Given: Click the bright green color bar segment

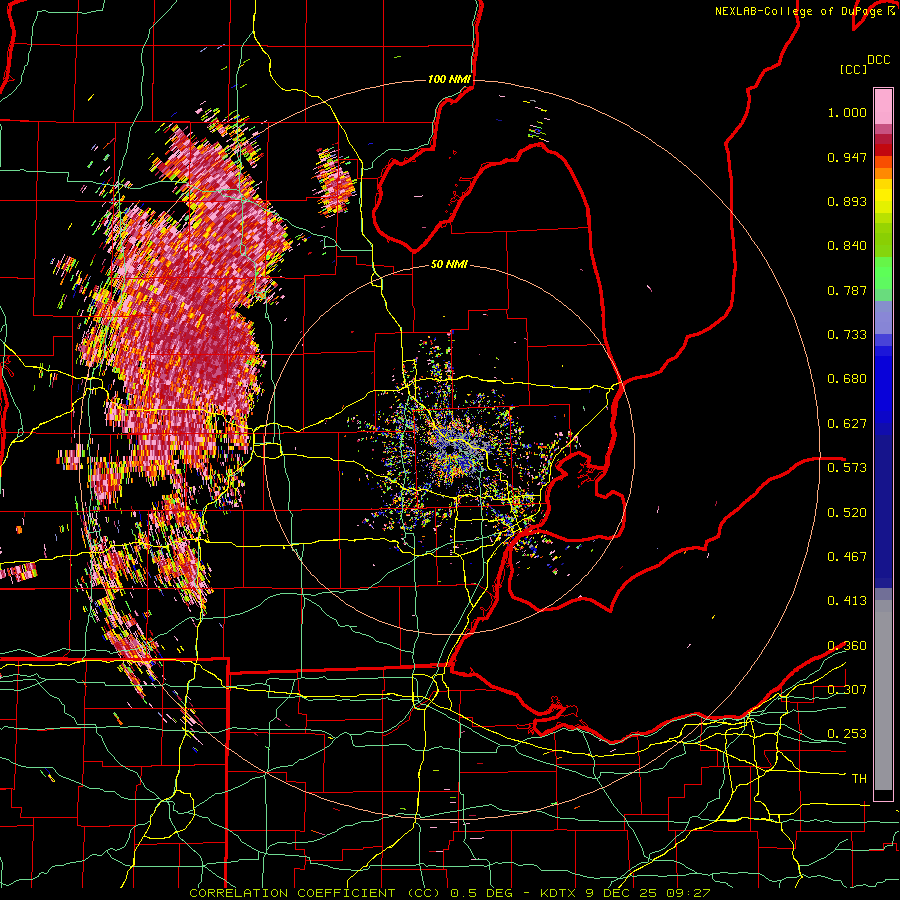Looking at the screenshot, I should pos(883,271).
